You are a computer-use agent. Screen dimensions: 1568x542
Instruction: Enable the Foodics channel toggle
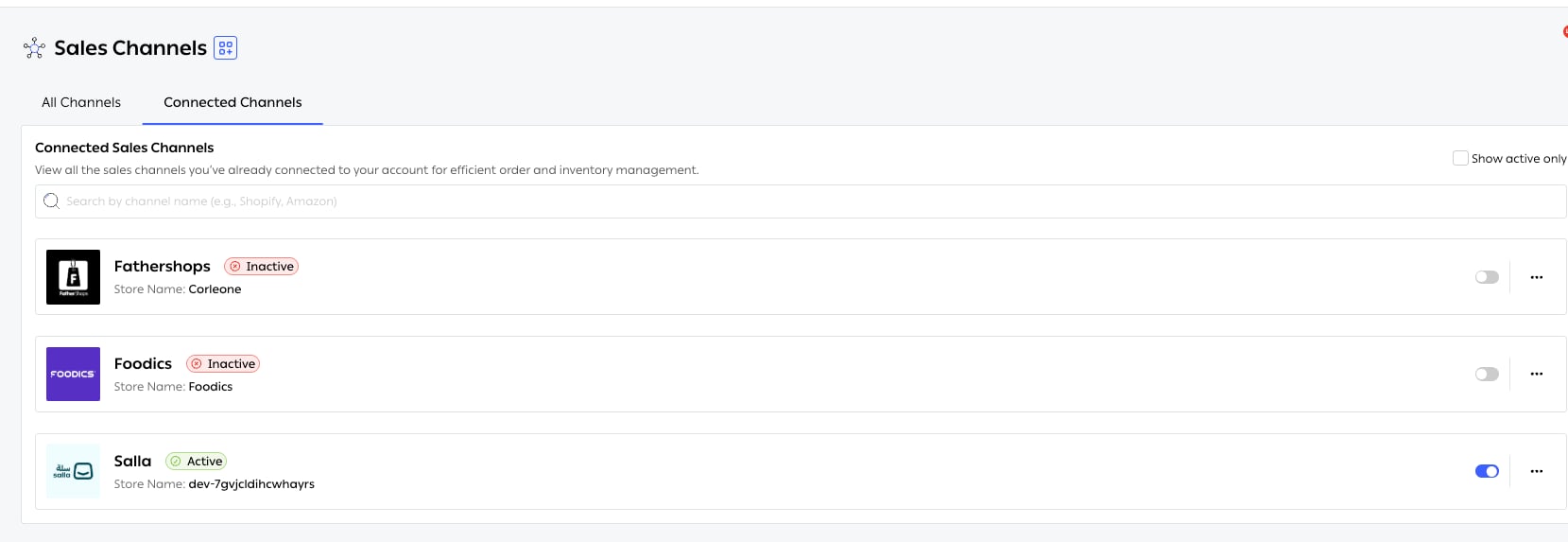pos(1487,375)
